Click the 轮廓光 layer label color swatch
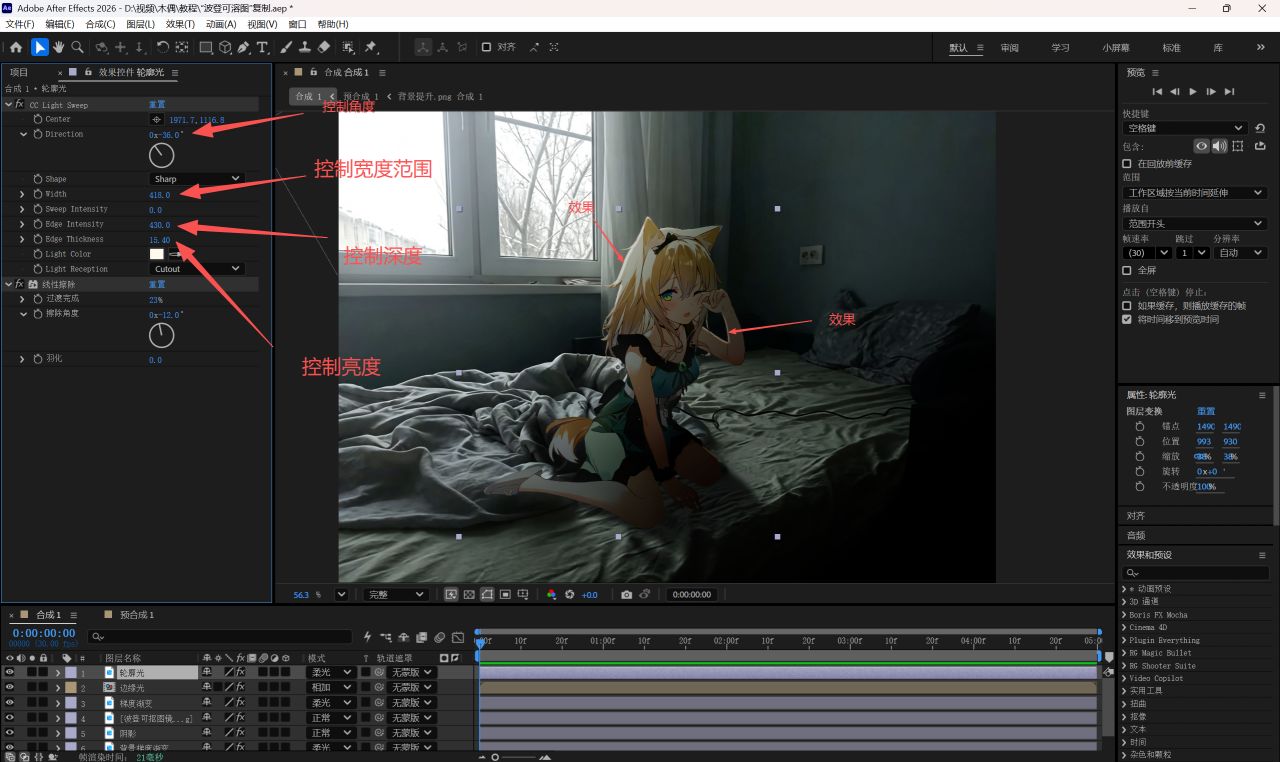Viewport: 1280px width, 762px height. pos(71,673)
